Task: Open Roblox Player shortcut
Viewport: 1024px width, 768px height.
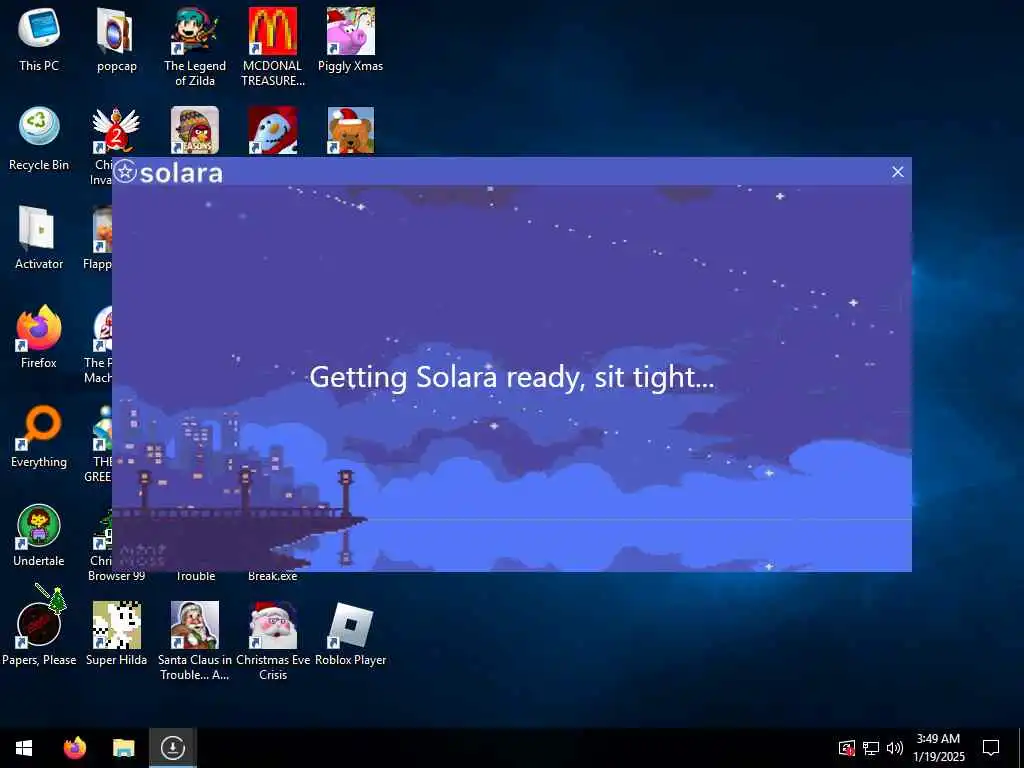Action: click(351, 634)
